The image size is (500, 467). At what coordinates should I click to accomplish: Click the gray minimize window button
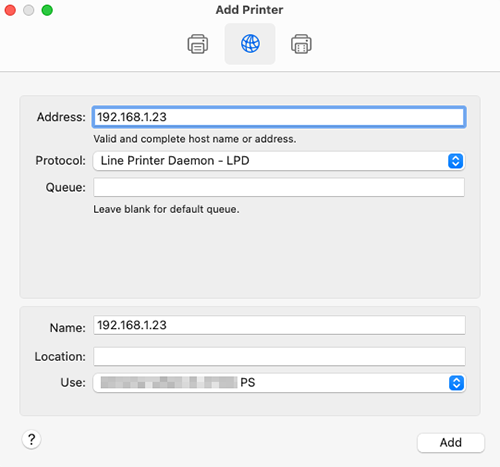29,10
